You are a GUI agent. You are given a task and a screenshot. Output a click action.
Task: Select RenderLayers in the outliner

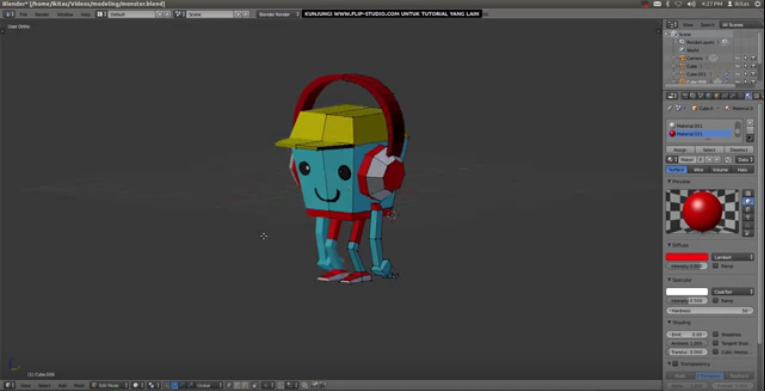pyautogui.click(x=700, y=42)
